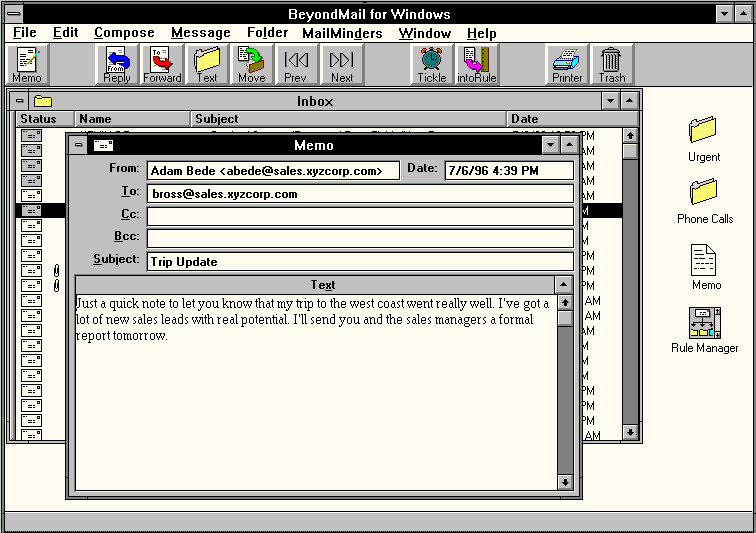Screen dimensions: 756x533
Task: Click the To field with bross address
Action: click(x=360, y=194)
